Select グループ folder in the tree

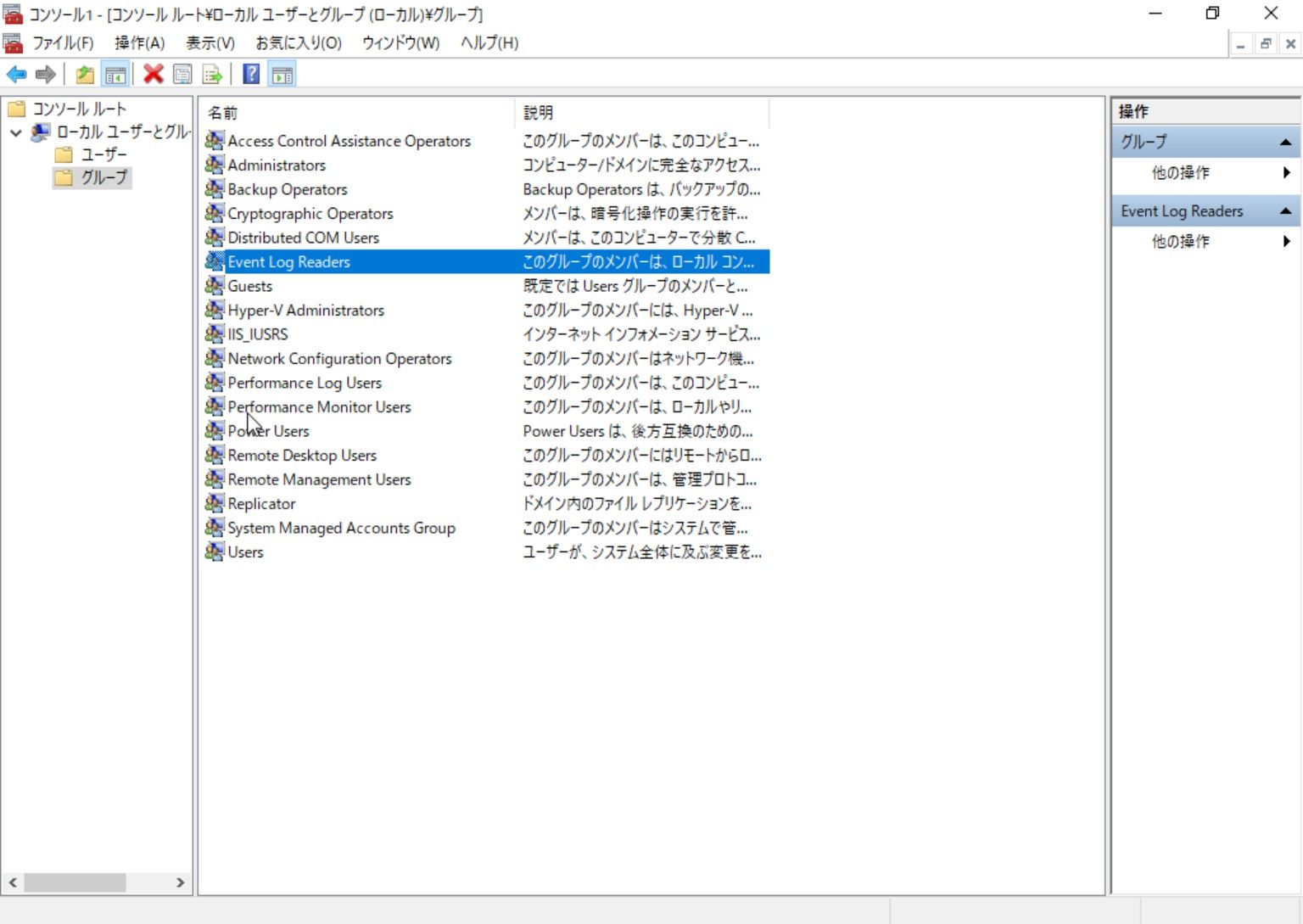pos(92,177)
